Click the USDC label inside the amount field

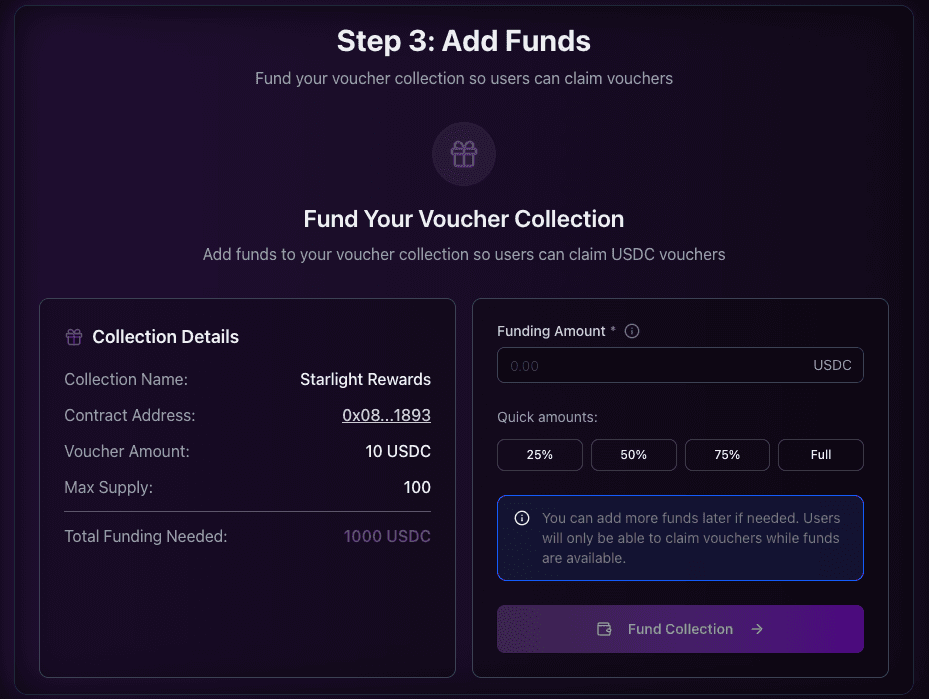pyautogui.click(x=832, y=365)
